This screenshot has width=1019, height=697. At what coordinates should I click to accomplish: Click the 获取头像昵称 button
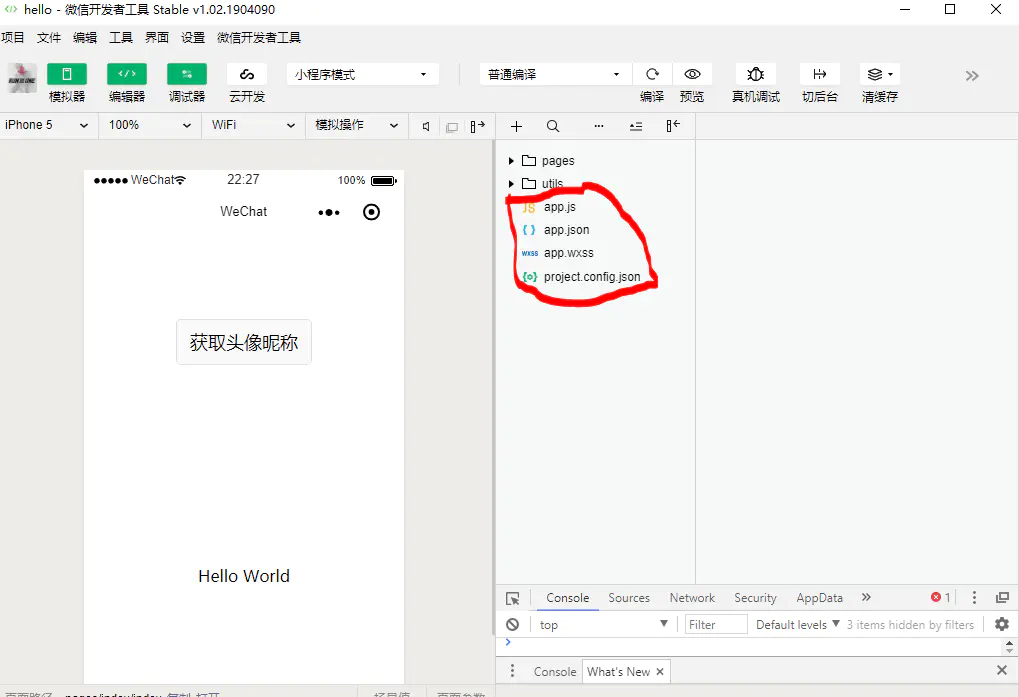(244, 342)
